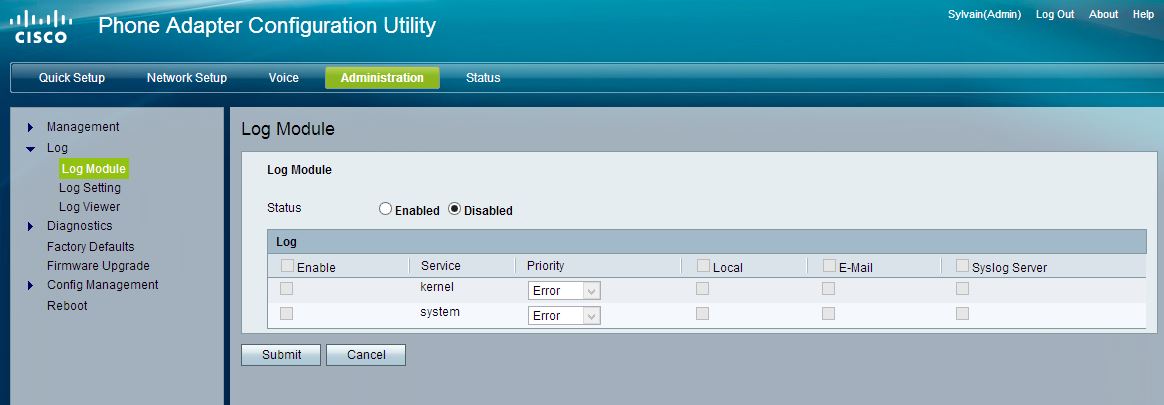
Task: Open Firmware Upgrade in the sidebar
Action: (x=98, y=266)
